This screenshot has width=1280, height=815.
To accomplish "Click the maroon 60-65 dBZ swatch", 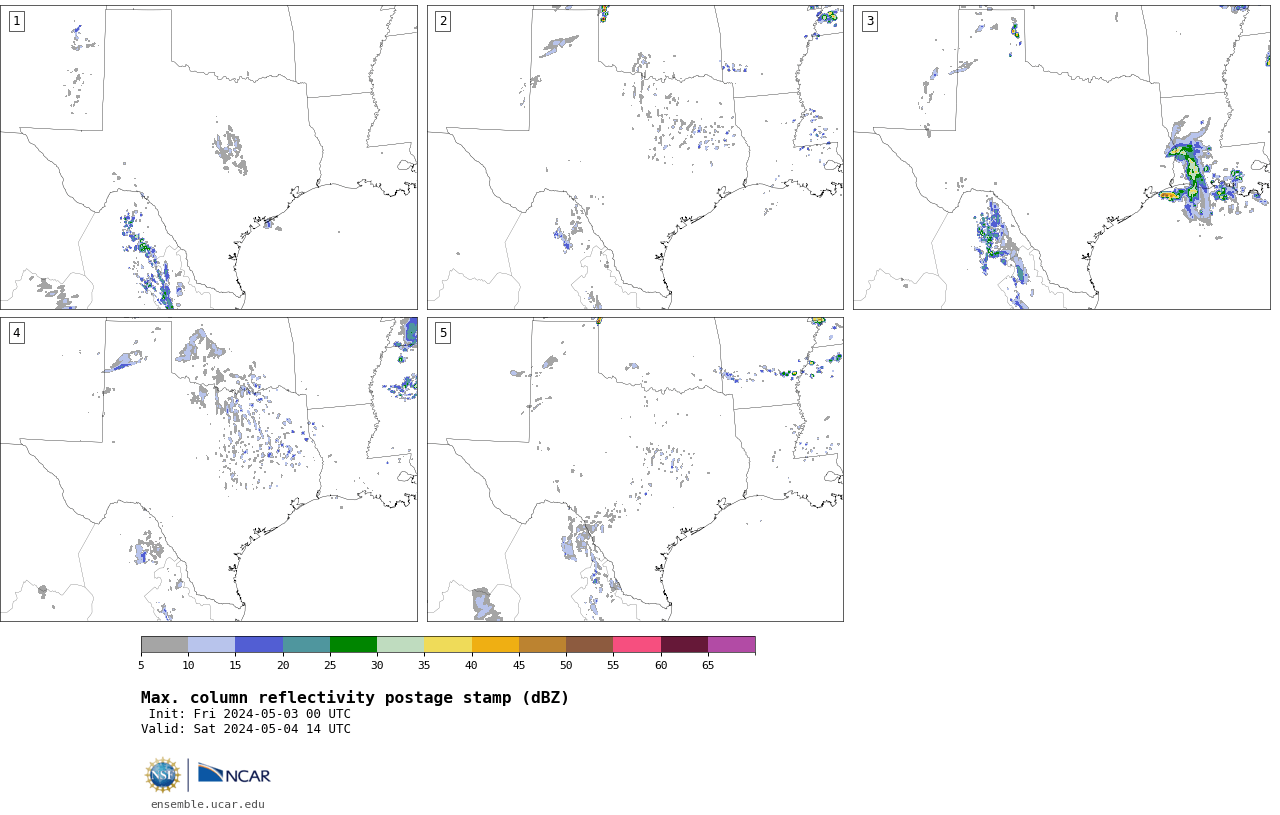I will tap(684, 644).
